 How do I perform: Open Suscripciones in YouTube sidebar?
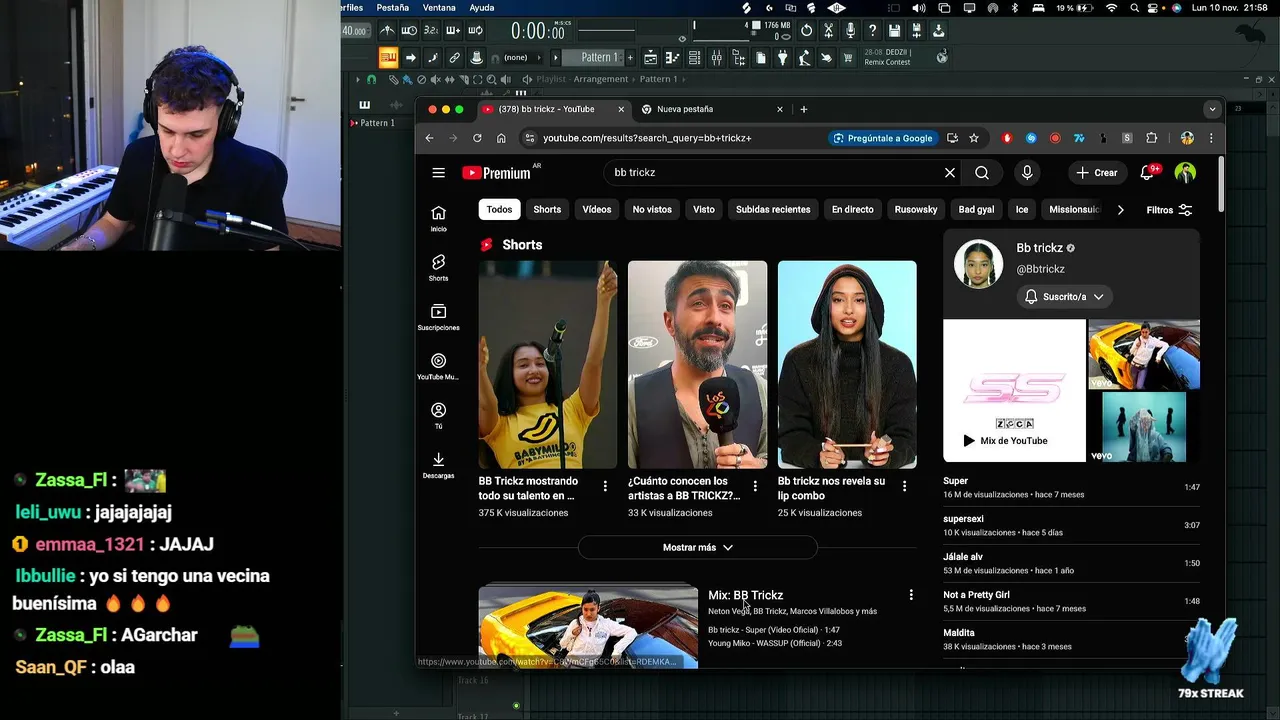coord(438,316)
